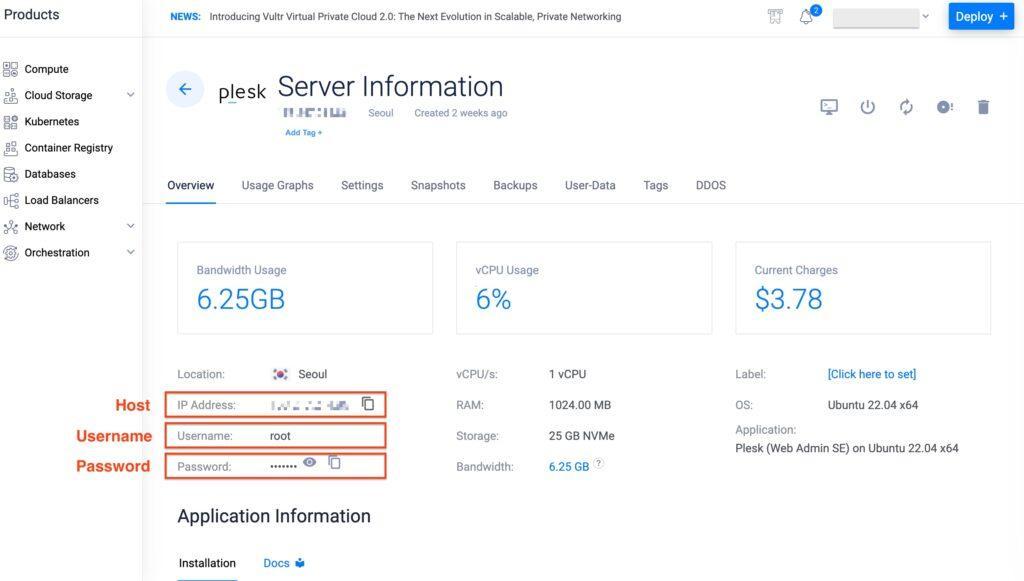Screen dimensions: 1024x581
Task: Click the Orchestration sidebar icon
Action: 10,253
